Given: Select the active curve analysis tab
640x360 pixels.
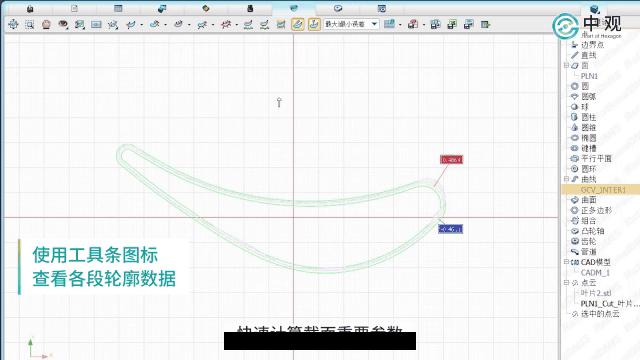Looking at the screenshot, I should click(294, 8).
